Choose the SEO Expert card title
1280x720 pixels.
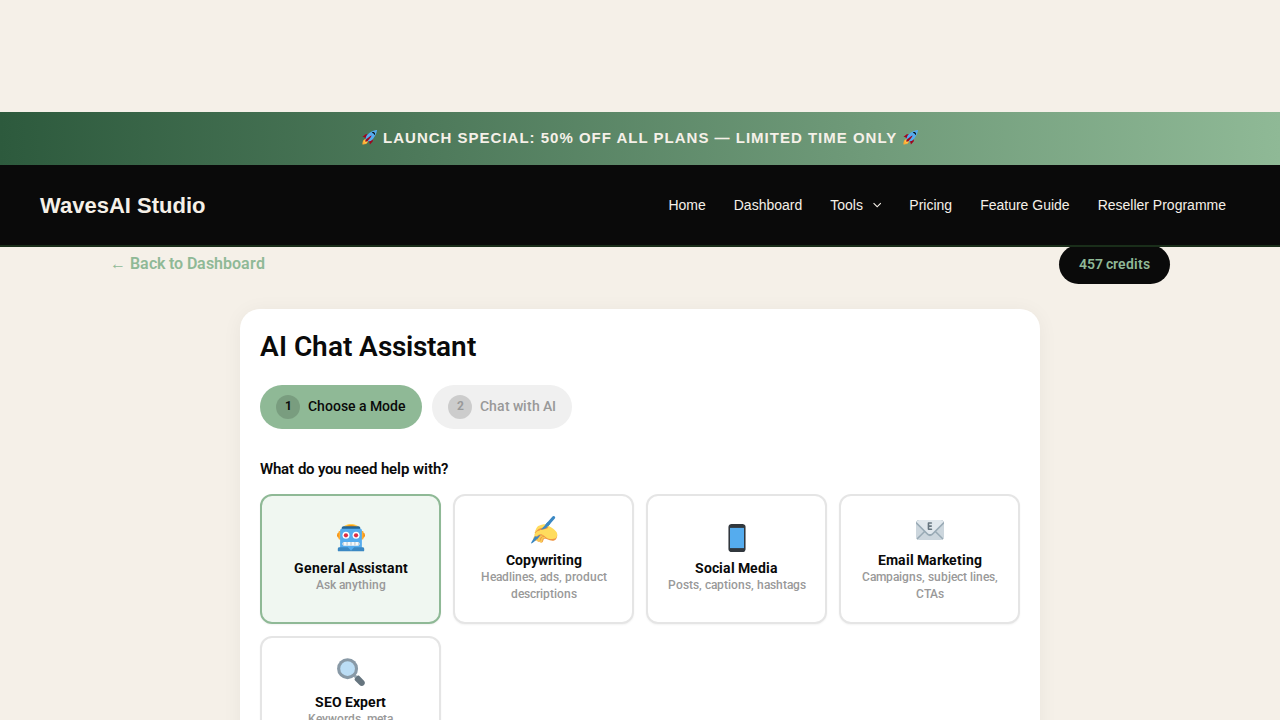click(x=350, y=702)
